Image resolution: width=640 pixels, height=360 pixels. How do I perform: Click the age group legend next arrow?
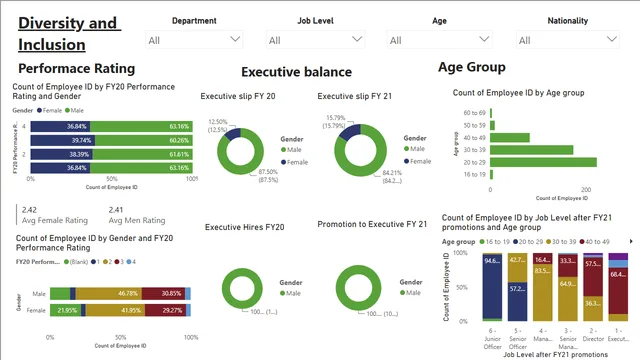[x=631, y=241]
